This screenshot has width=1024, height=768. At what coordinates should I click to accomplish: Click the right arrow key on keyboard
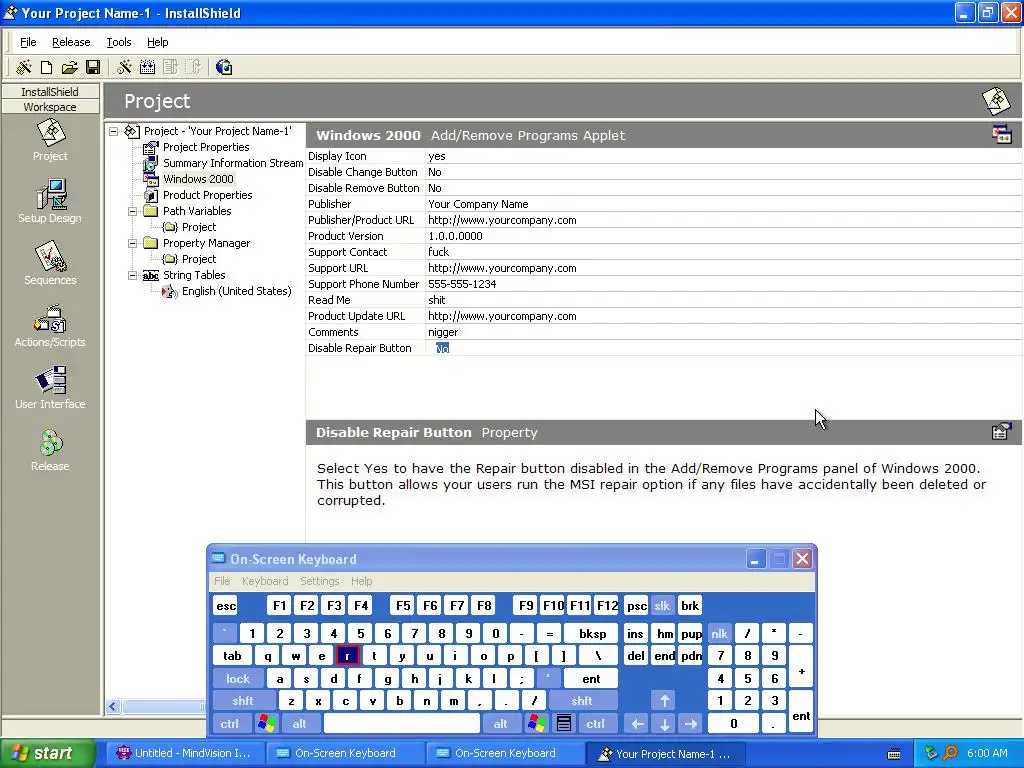point(690,724)
